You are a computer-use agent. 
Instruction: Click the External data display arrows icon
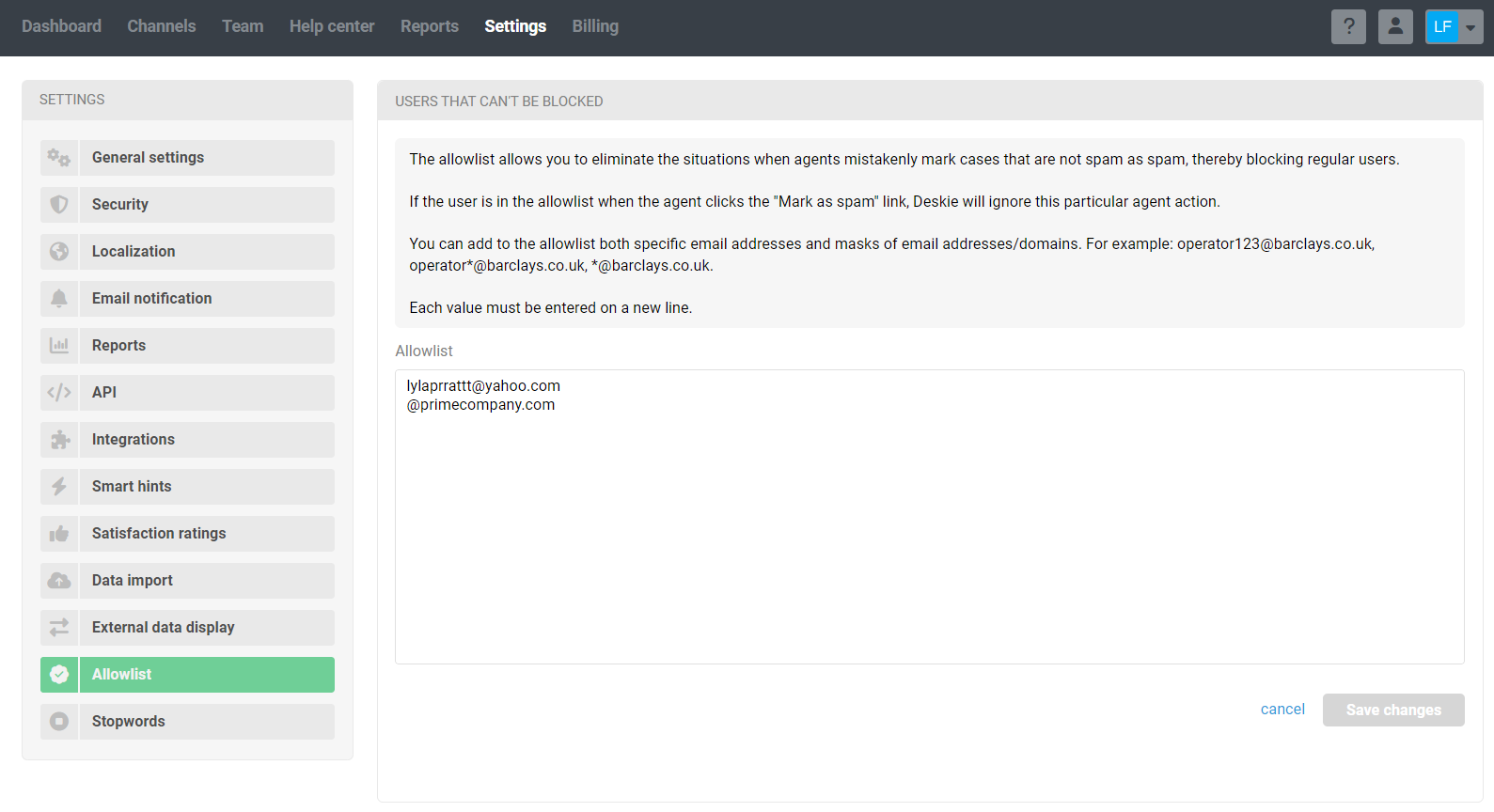(59, 628)
